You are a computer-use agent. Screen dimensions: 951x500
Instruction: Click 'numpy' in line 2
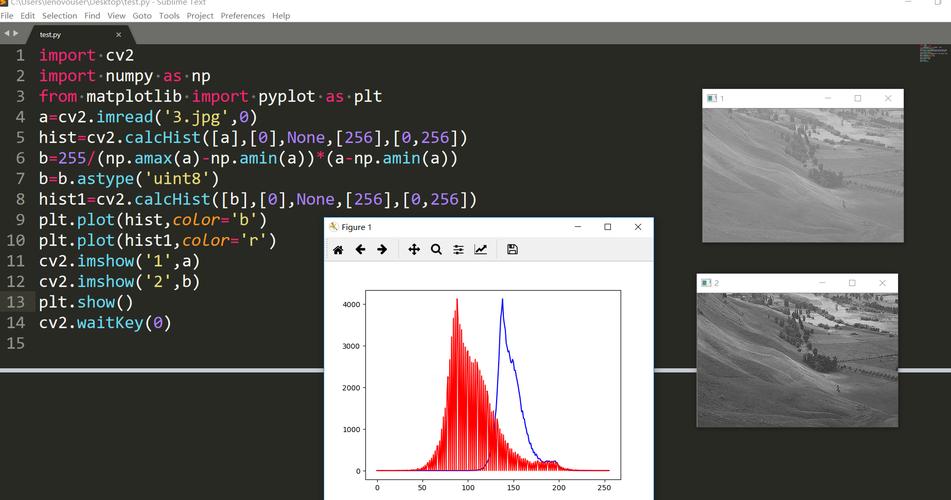tap(129, 76)
